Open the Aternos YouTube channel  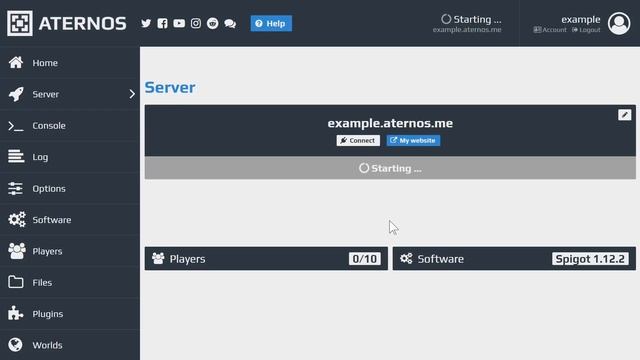coord(179,23)
